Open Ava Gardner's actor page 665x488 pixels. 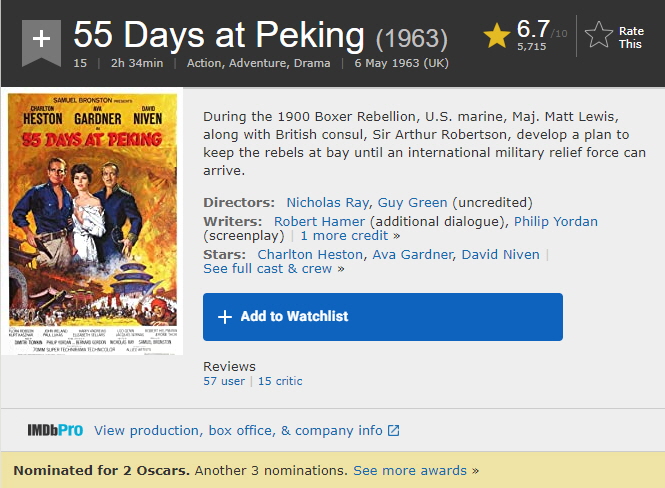point(414,254)
